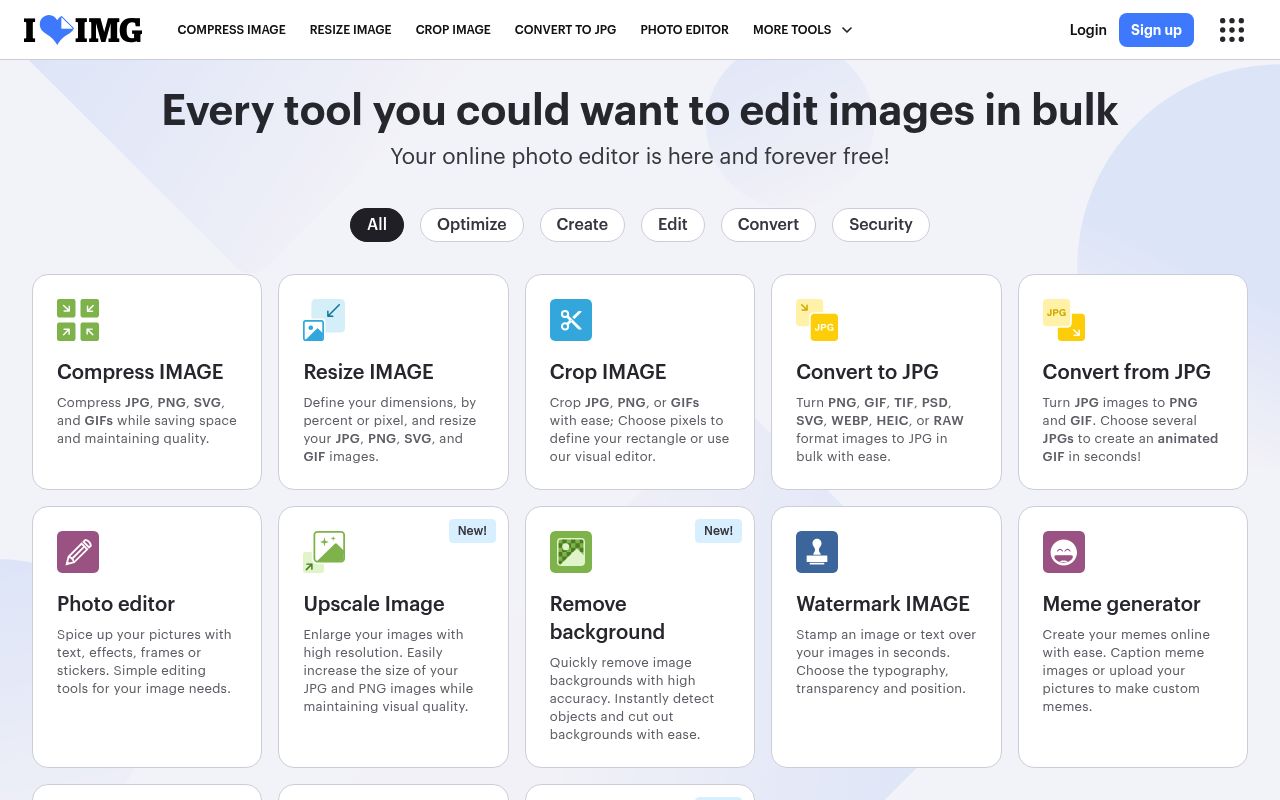This screenshot has width=1280, height=800.
Task: Click the Upscale Image icon
Action: [x=324, y=552]
